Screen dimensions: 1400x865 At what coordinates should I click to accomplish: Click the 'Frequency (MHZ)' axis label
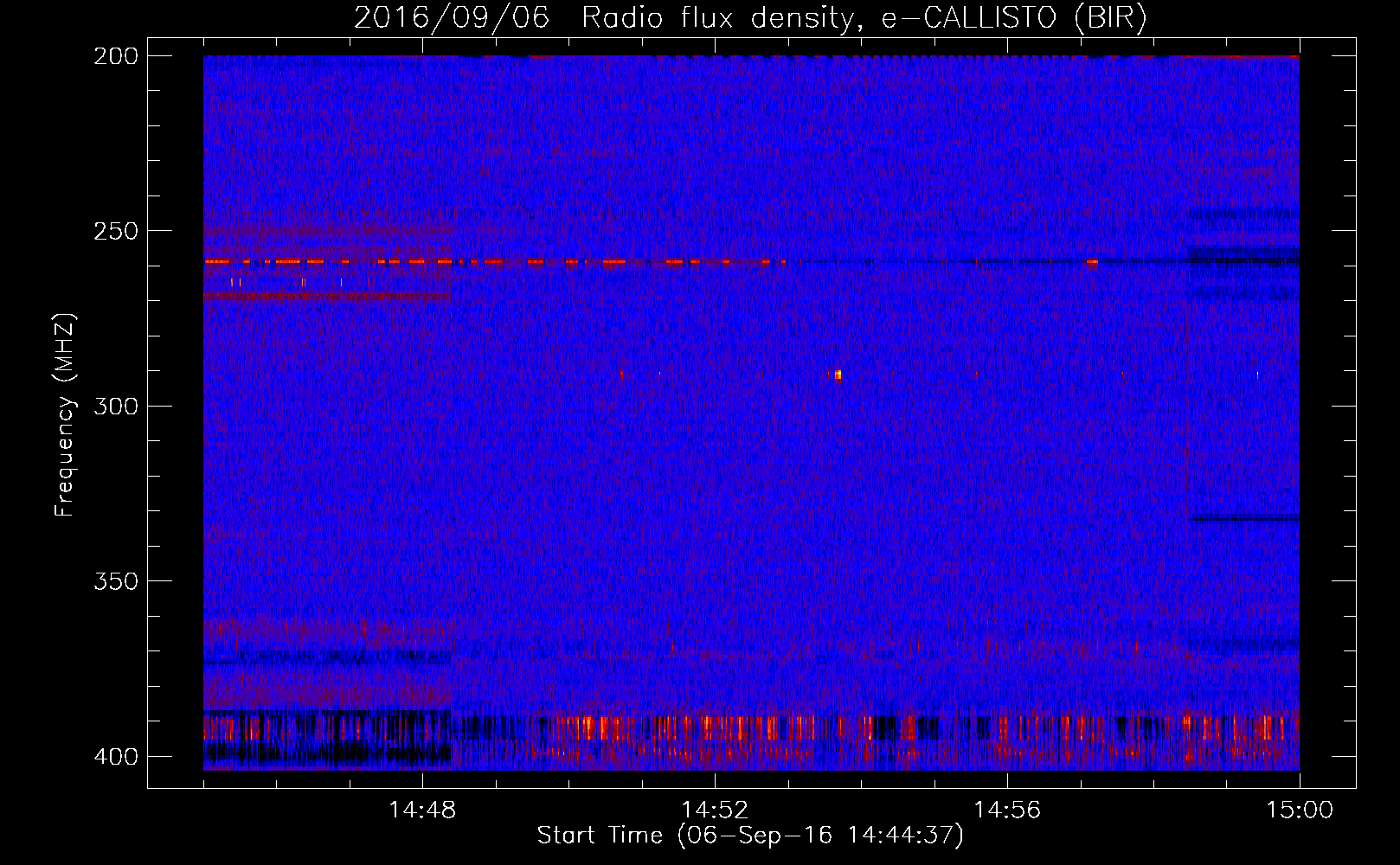pos(65,415)
